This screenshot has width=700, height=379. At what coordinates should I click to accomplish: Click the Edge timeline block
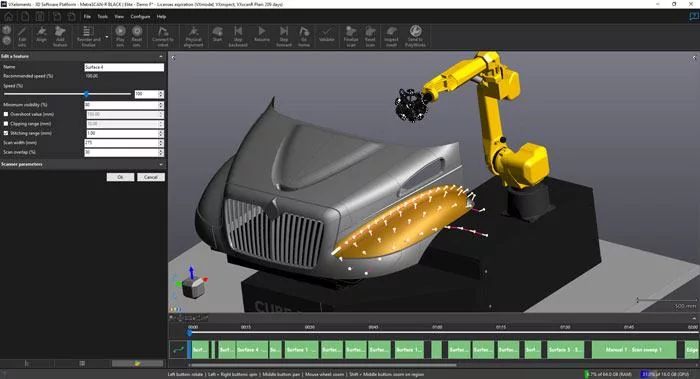(x=692, y=350)
